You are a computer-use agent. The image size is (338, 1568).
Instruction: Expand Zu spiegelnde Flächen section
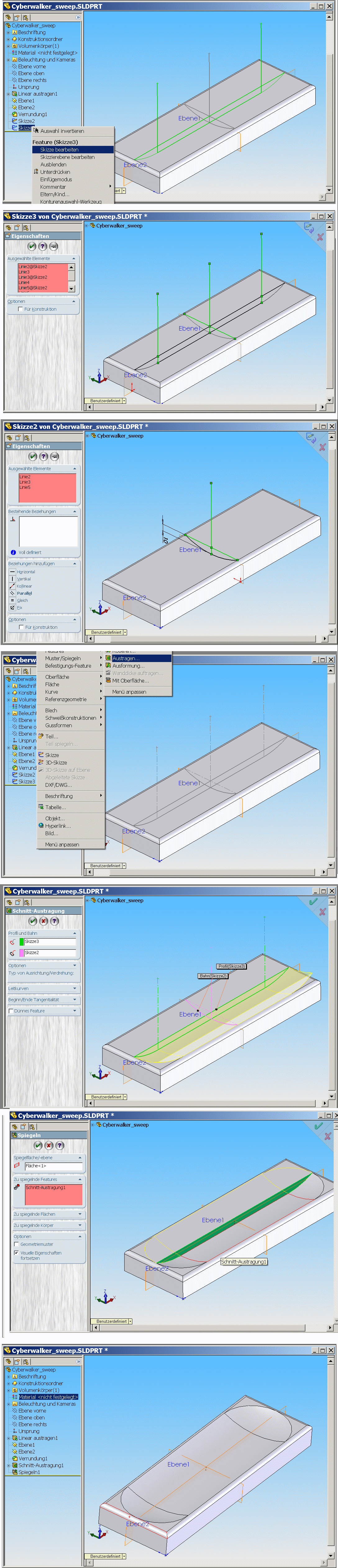click(x=80, y=1214)
